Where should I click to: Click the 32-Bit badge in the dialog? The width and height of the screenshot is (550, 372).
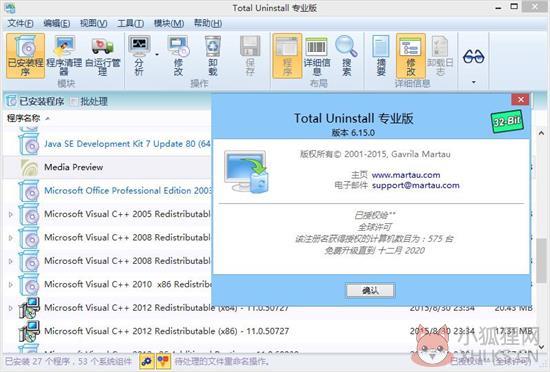(507, 121)
